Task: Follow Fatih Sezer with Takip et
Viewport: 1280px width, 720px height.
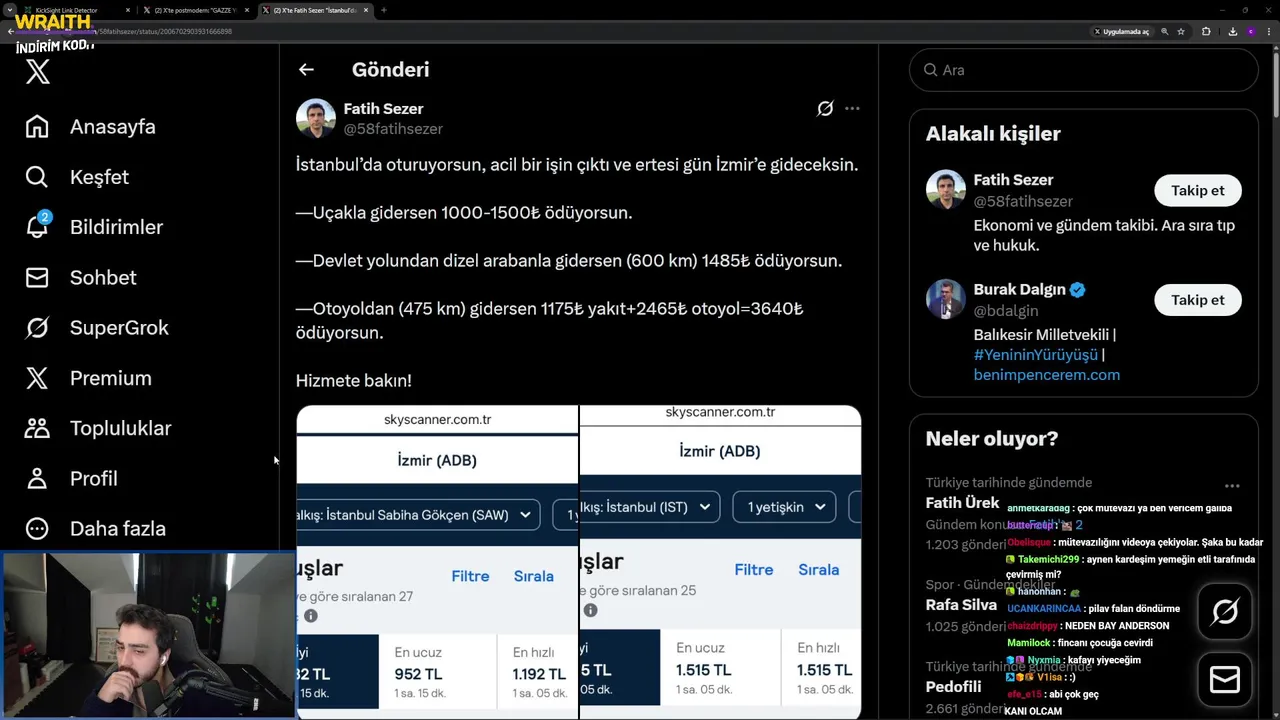Action: tap(1197, 191)
